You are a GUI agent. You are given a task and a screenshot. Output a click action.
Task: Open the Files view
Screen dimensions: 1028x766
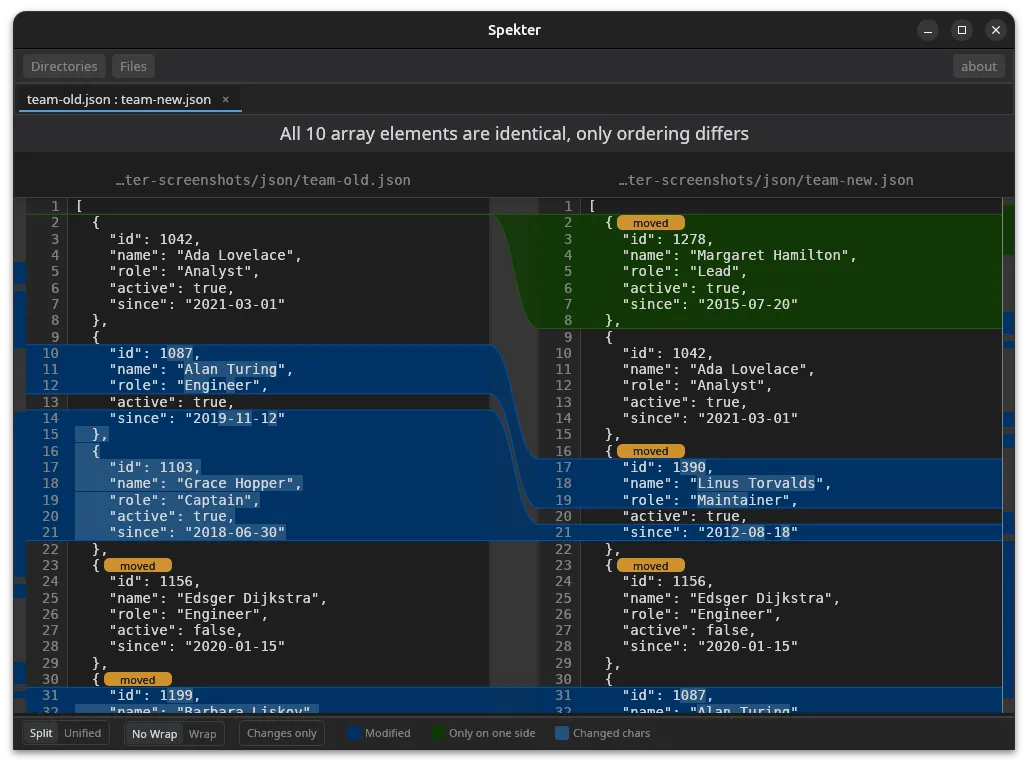click(x=133, y=66)
